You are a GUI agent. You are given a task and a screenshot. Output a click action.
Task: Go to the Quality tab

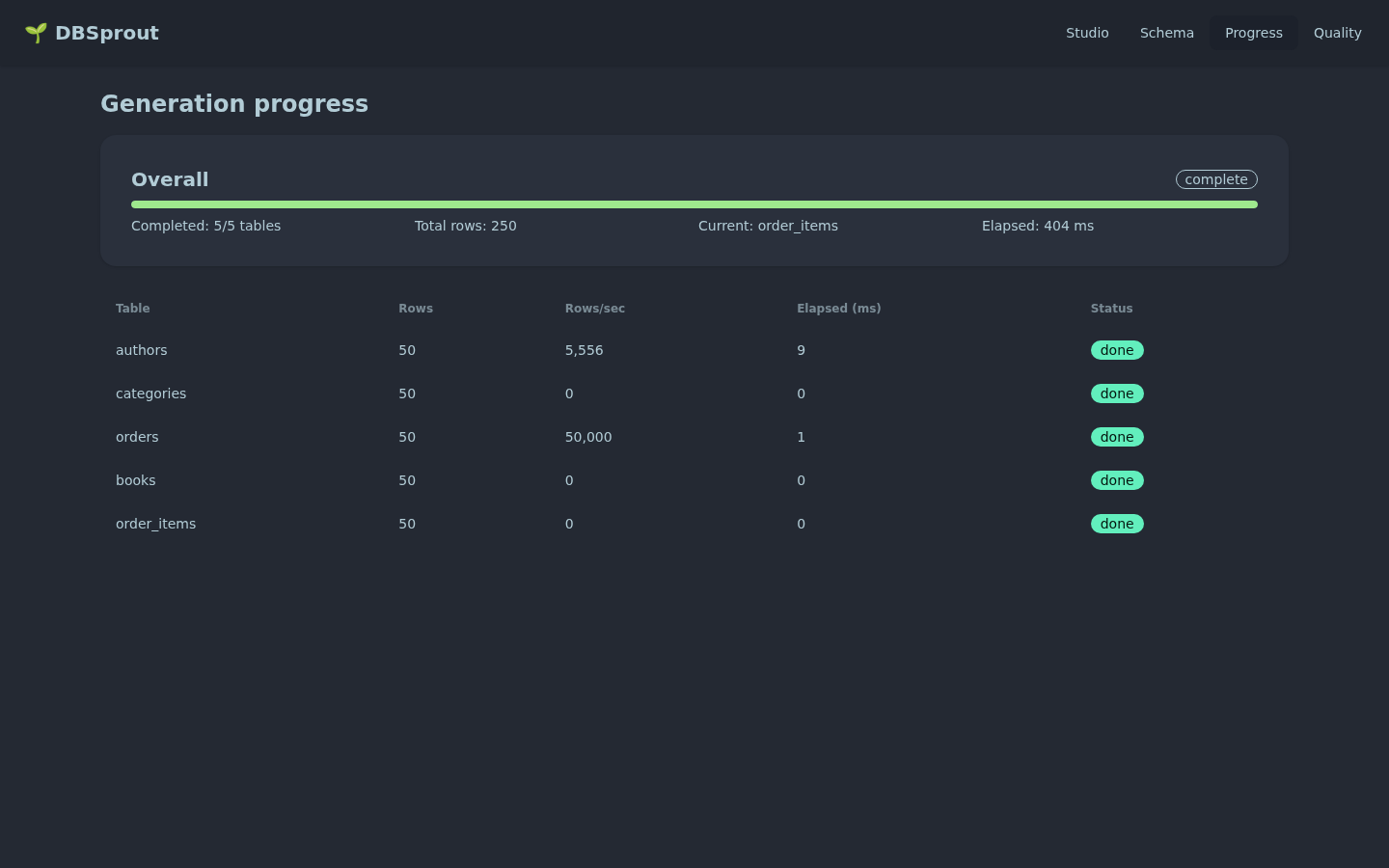[1338, 33]
